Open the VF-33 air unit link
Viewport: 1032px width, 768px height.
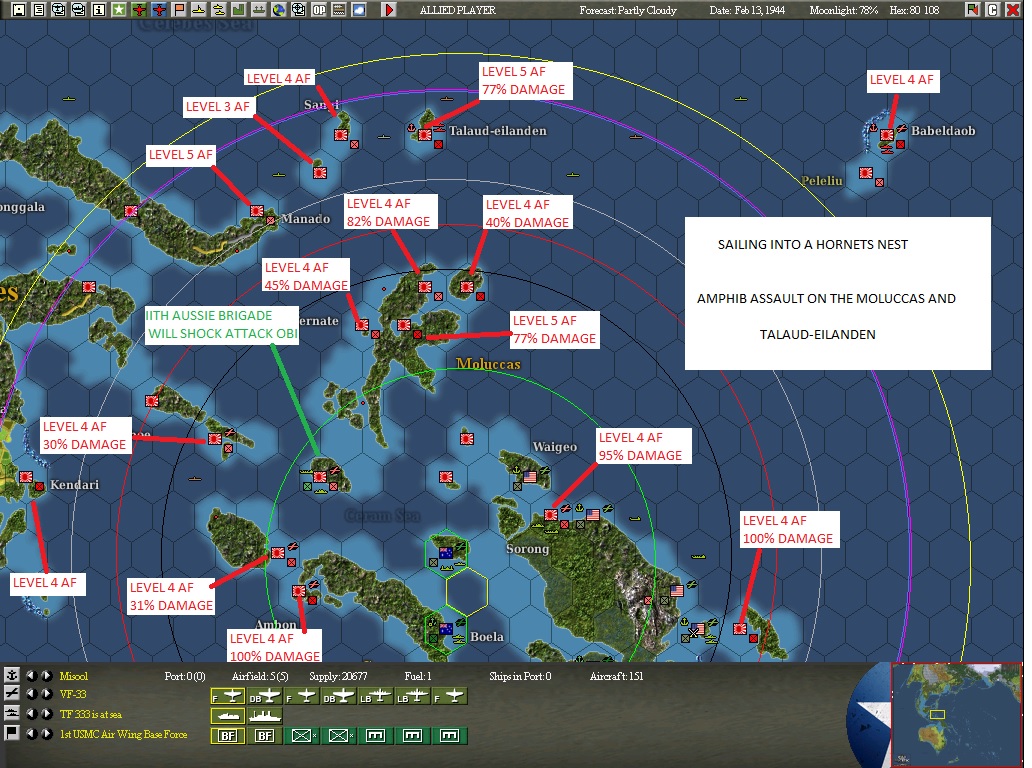coord(73,694)
